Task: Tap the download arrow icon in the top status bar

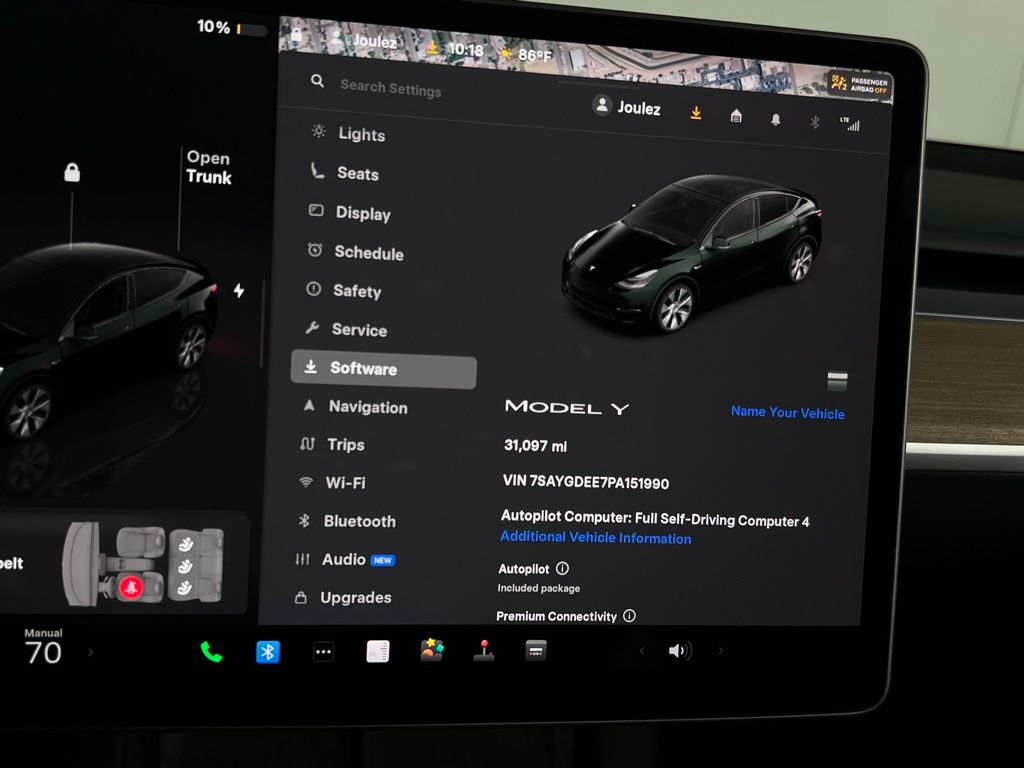Action: [x=432, y=47]
